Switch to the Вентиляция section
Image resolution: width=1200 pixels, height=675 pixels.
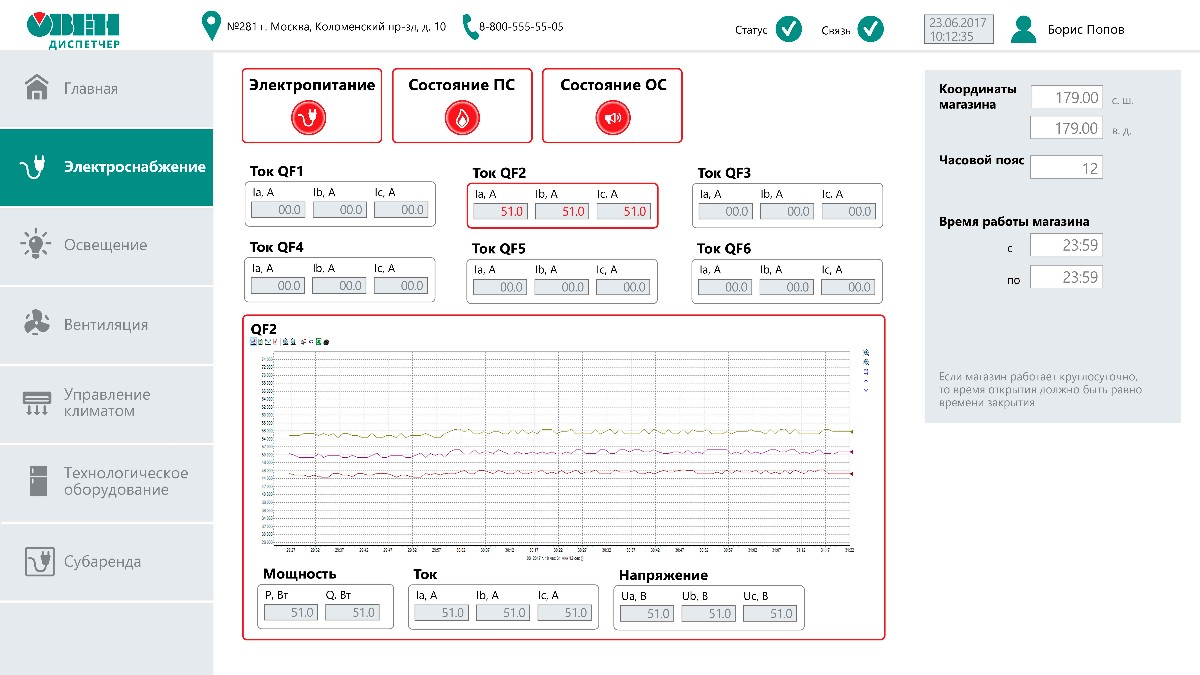click(106, 324)
